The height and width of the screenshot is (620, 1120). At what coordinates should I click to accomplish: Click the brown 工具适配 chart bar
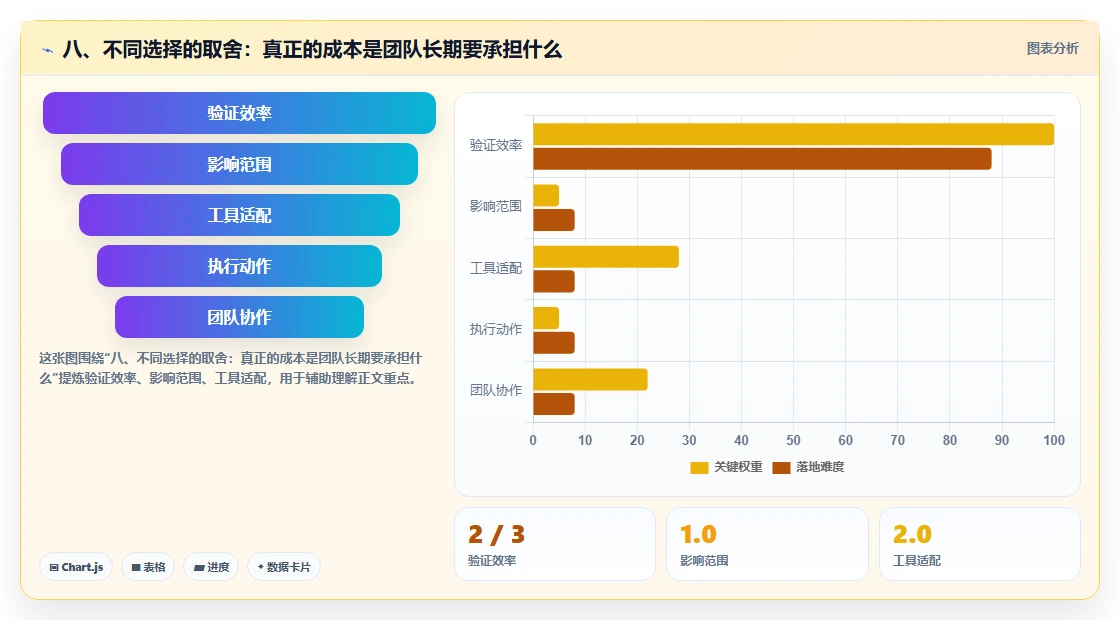pyautogui.click(x=554, y=281)
